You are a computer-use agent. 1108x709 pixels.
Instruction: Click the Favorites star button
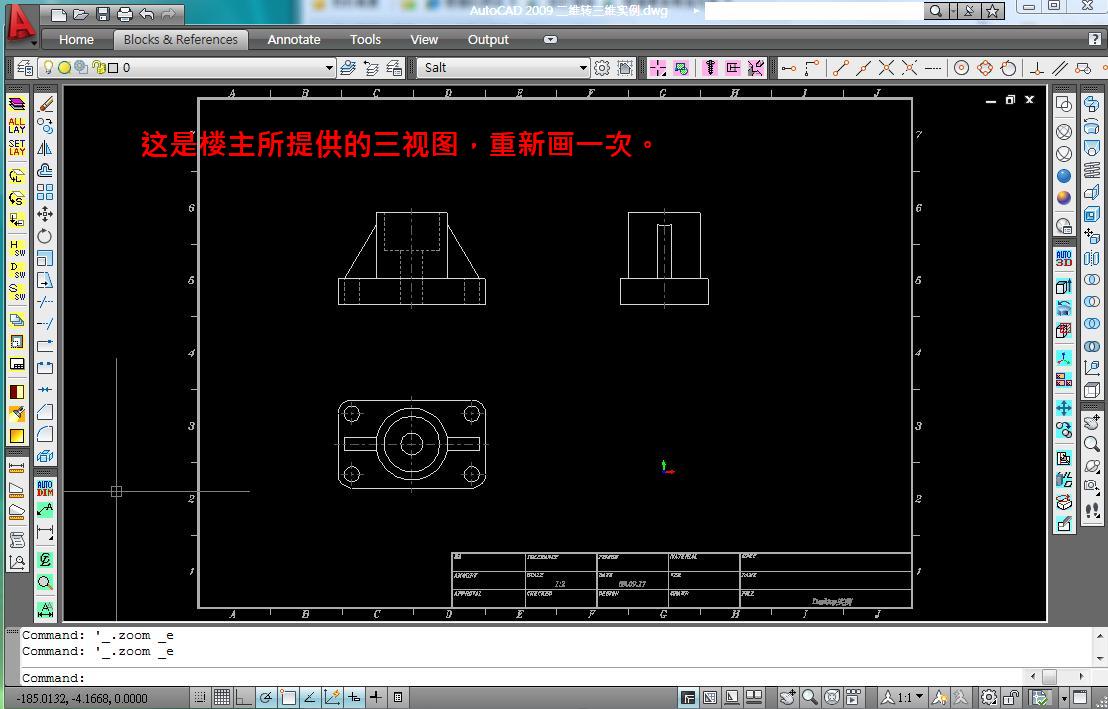pyautogui.click(x=992, y=11)
